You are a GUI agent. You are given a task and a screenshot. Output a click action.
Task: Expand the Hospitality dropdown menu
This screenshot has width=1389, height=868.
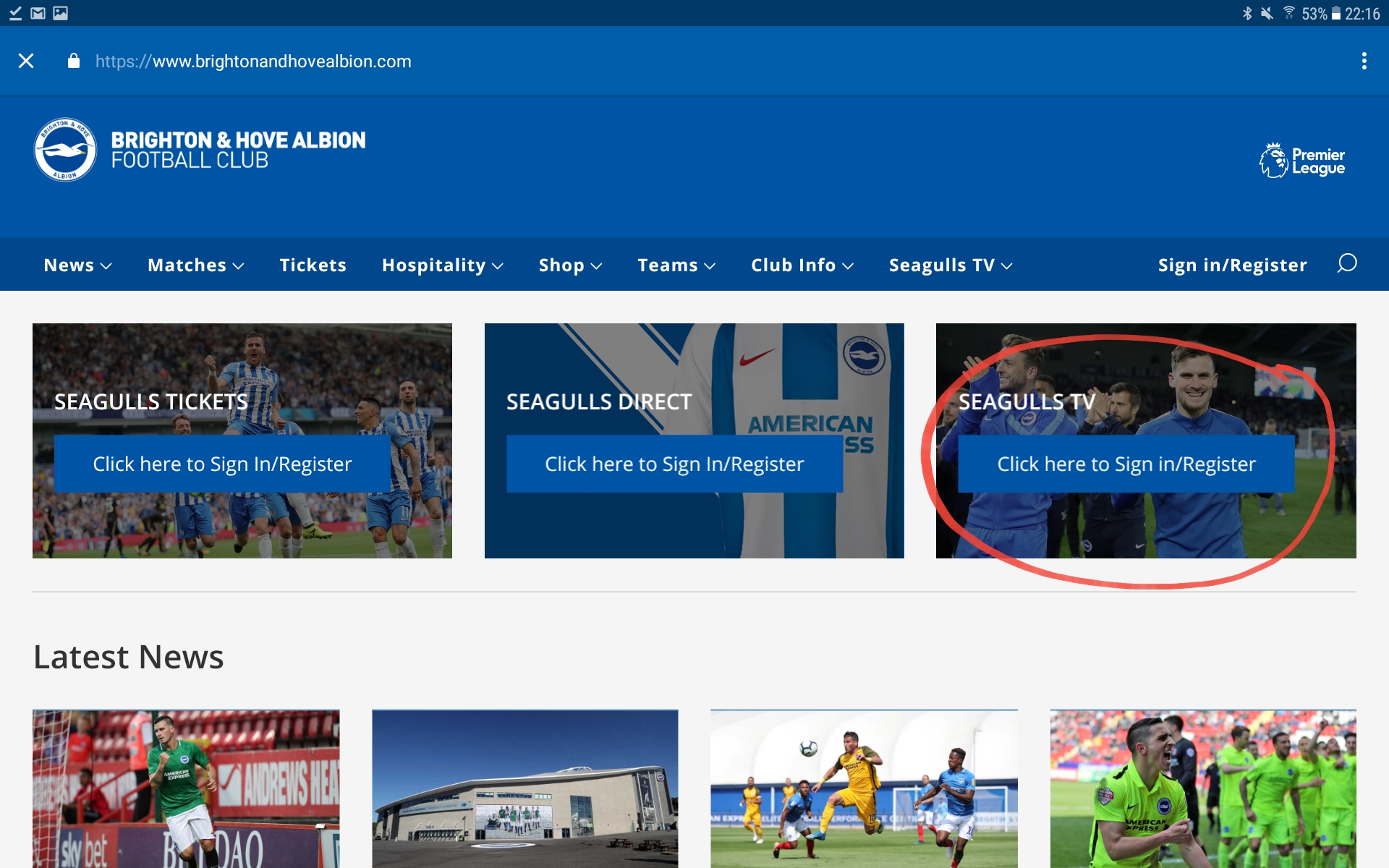tap(442, 265)
